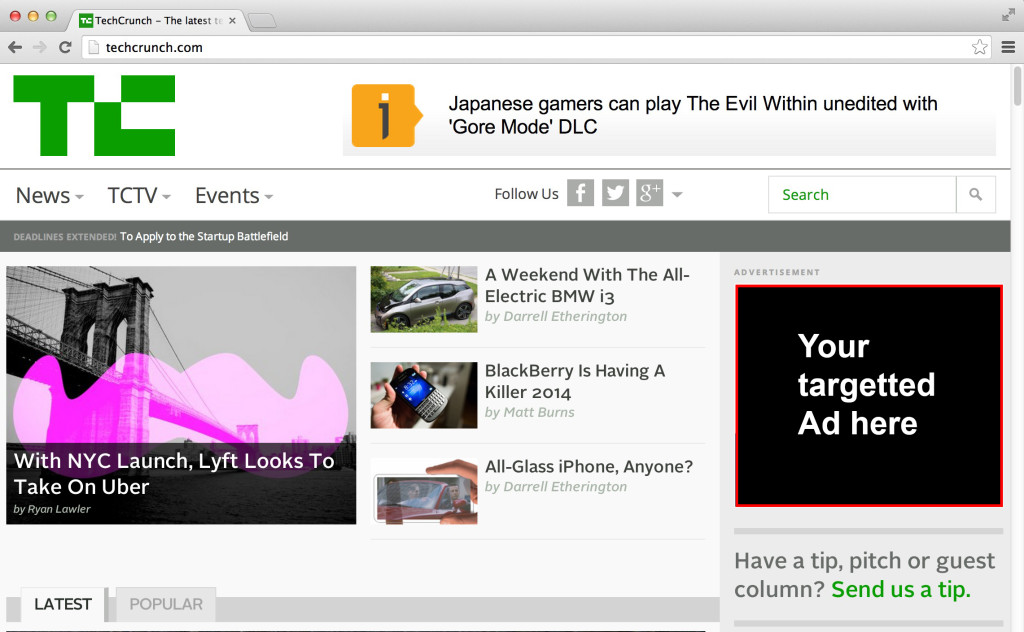Expand the Events menu
Screen dimensions: 1024x632
tap(234, 195)
